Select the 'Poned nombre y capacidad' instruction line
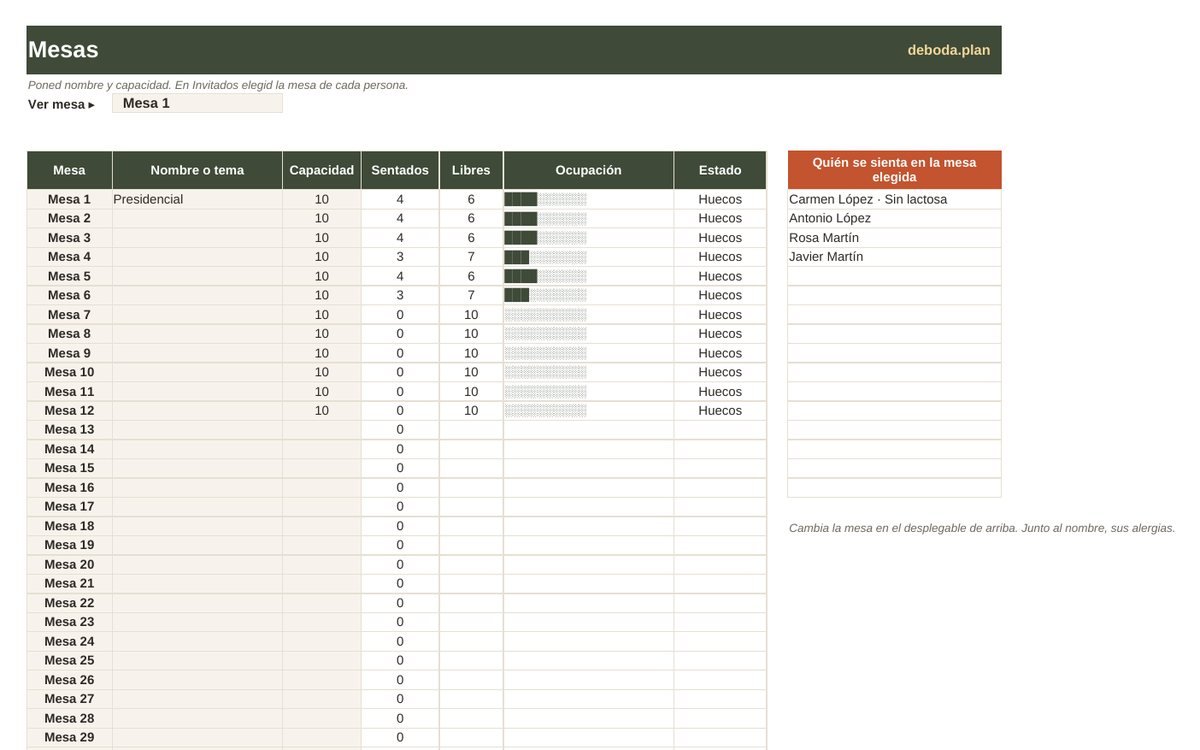The width and height of the screenshot is (1200, 750). (218, 85)
